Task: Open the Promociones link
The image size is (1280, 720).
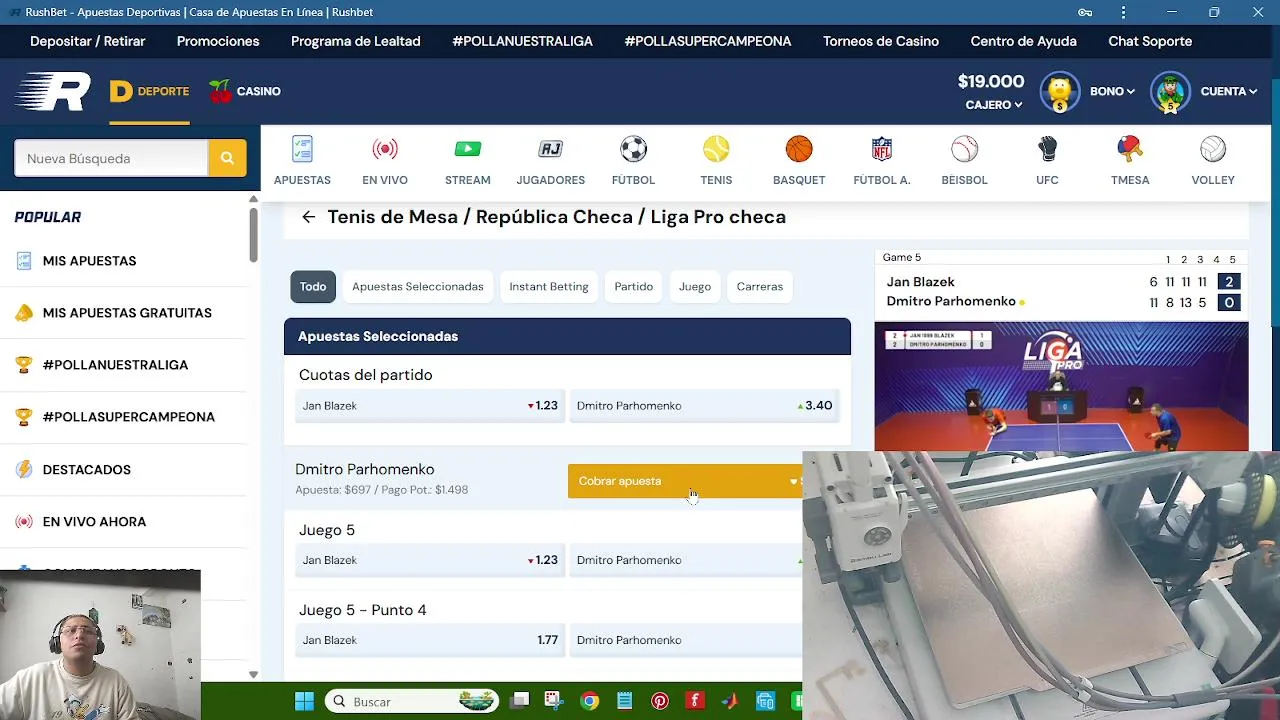Action: [218, 41]
